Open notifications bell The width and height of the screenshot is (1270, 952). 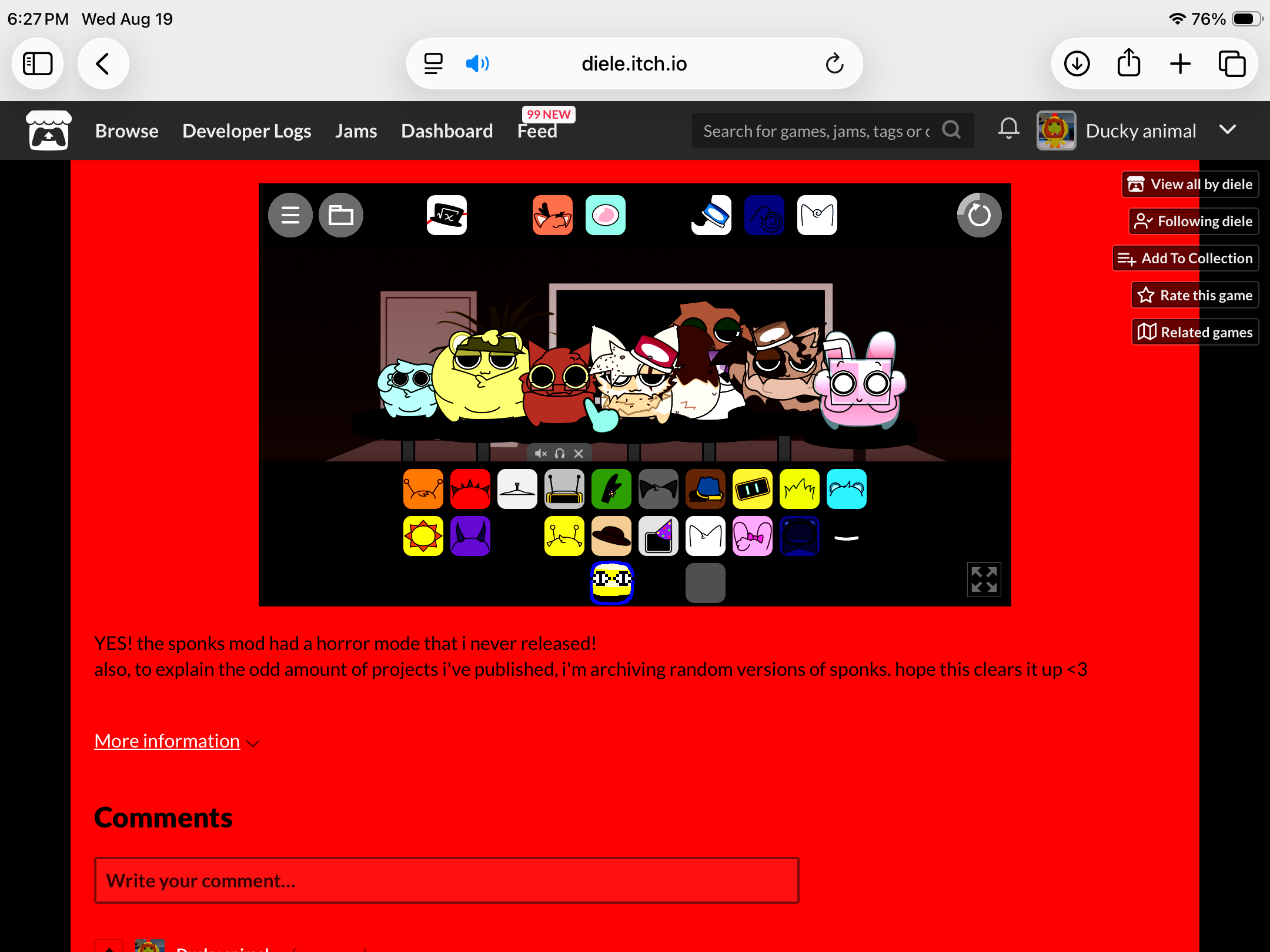click(x=1009, y=129)
